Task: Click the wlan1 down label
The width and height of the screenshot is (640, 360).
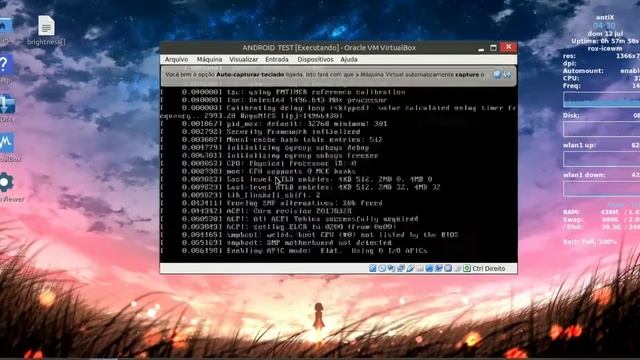Action: pos(585,175)
